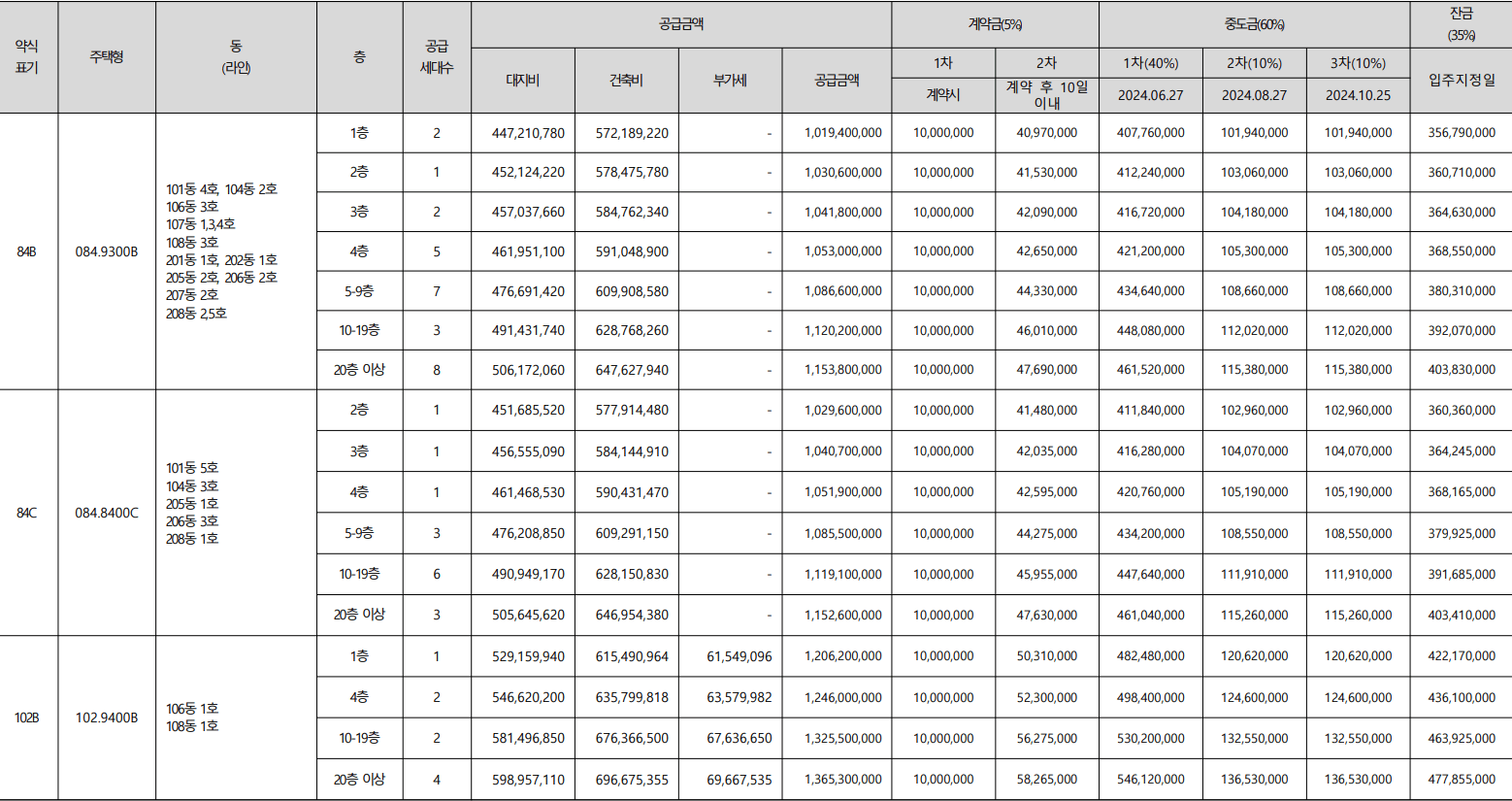Viewport: 1512px width, 801px height.
Task: Click supply price 1,365,300,000
Action: click(842, 780)
